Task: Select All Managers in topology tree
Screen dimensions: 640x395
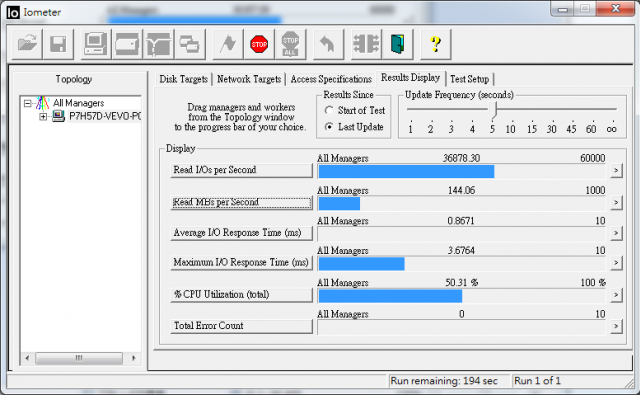Action: click(x=78, y=103)
